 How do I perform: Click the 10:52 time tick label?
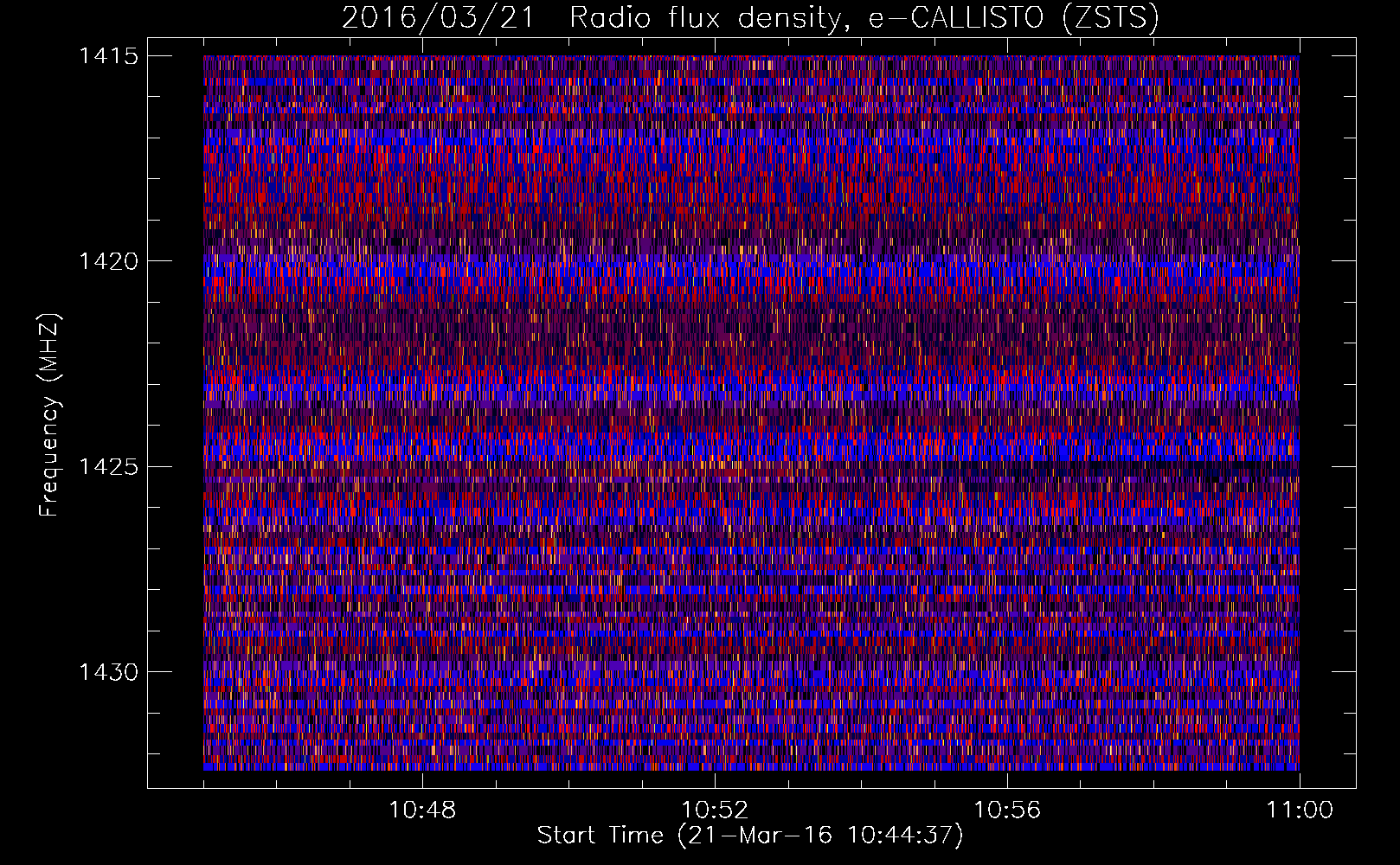(715, 811)
